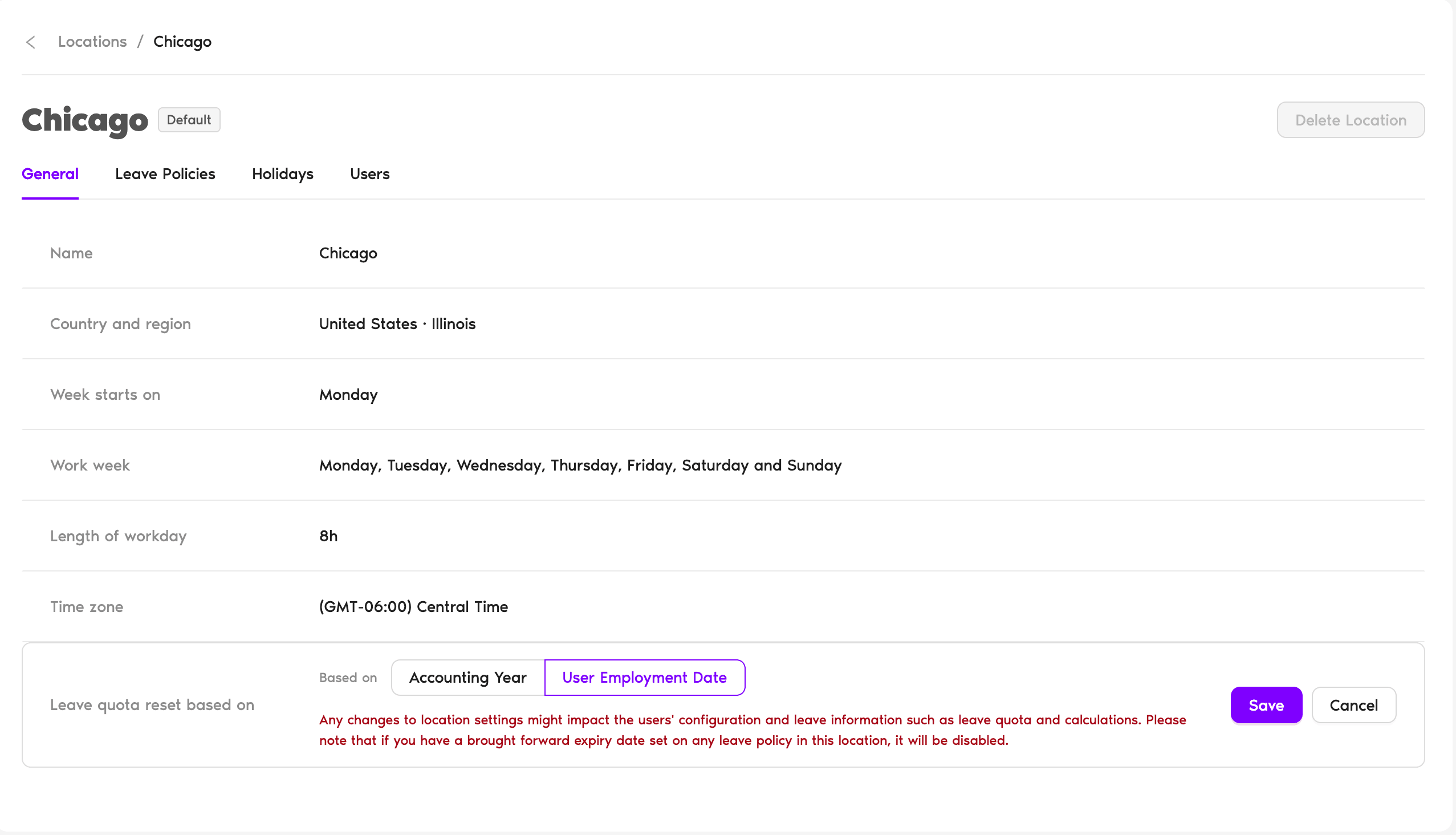Cancel the leave quota reset edit
The height and width of the screenshot is (835, 1456).
(x=1354, y=705)
